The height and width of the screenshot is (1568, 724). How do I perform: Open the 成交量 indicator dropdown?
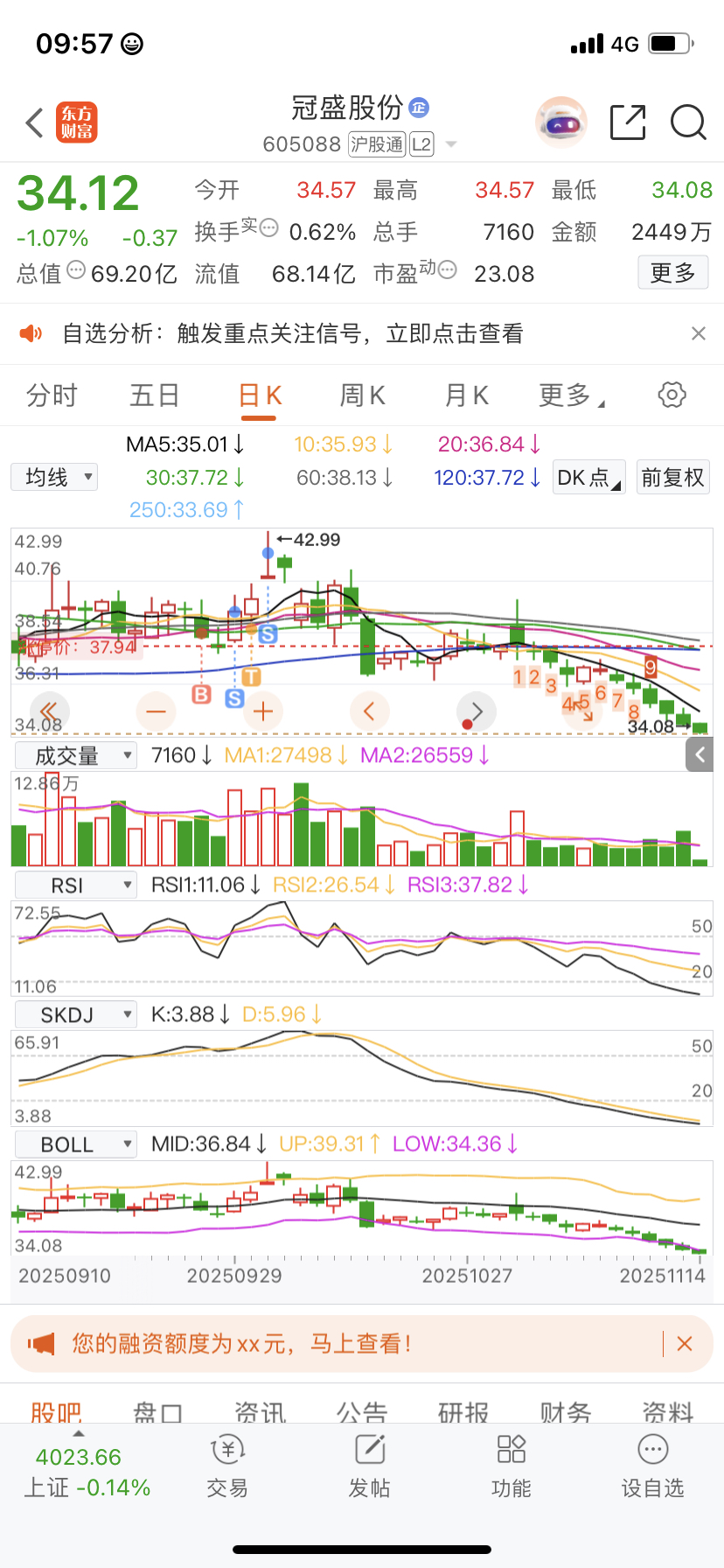point(76,756)
